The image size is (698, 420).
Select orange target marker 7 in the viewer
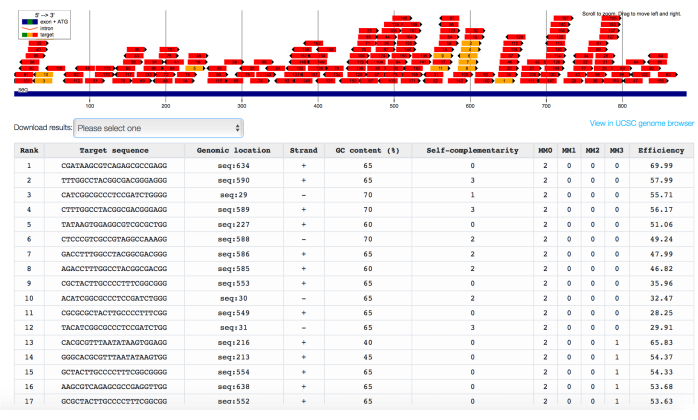pos(467,62)
